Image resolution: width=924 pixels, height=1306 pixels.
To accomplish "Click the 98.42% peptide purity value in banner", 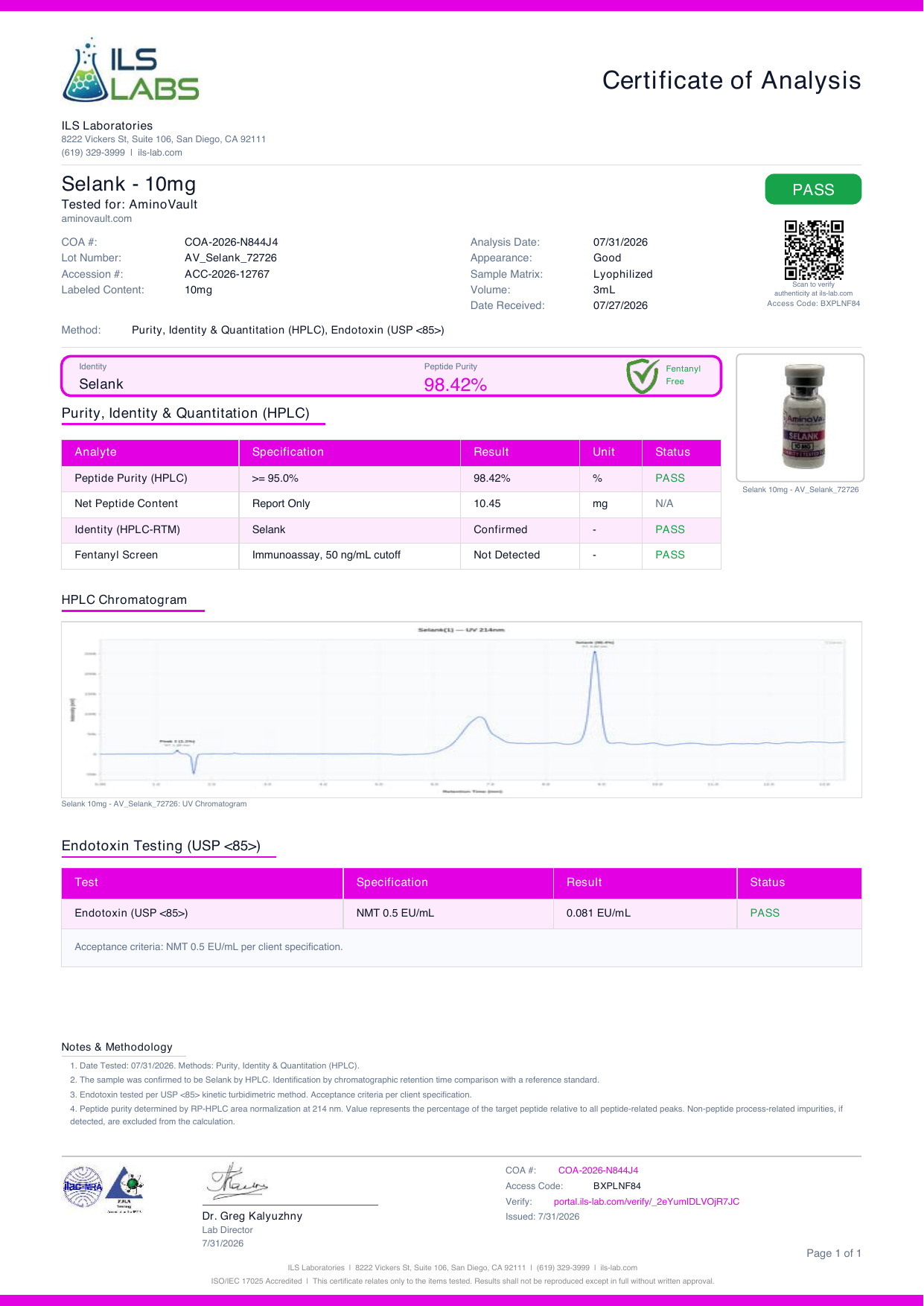I will pos(455,385).
